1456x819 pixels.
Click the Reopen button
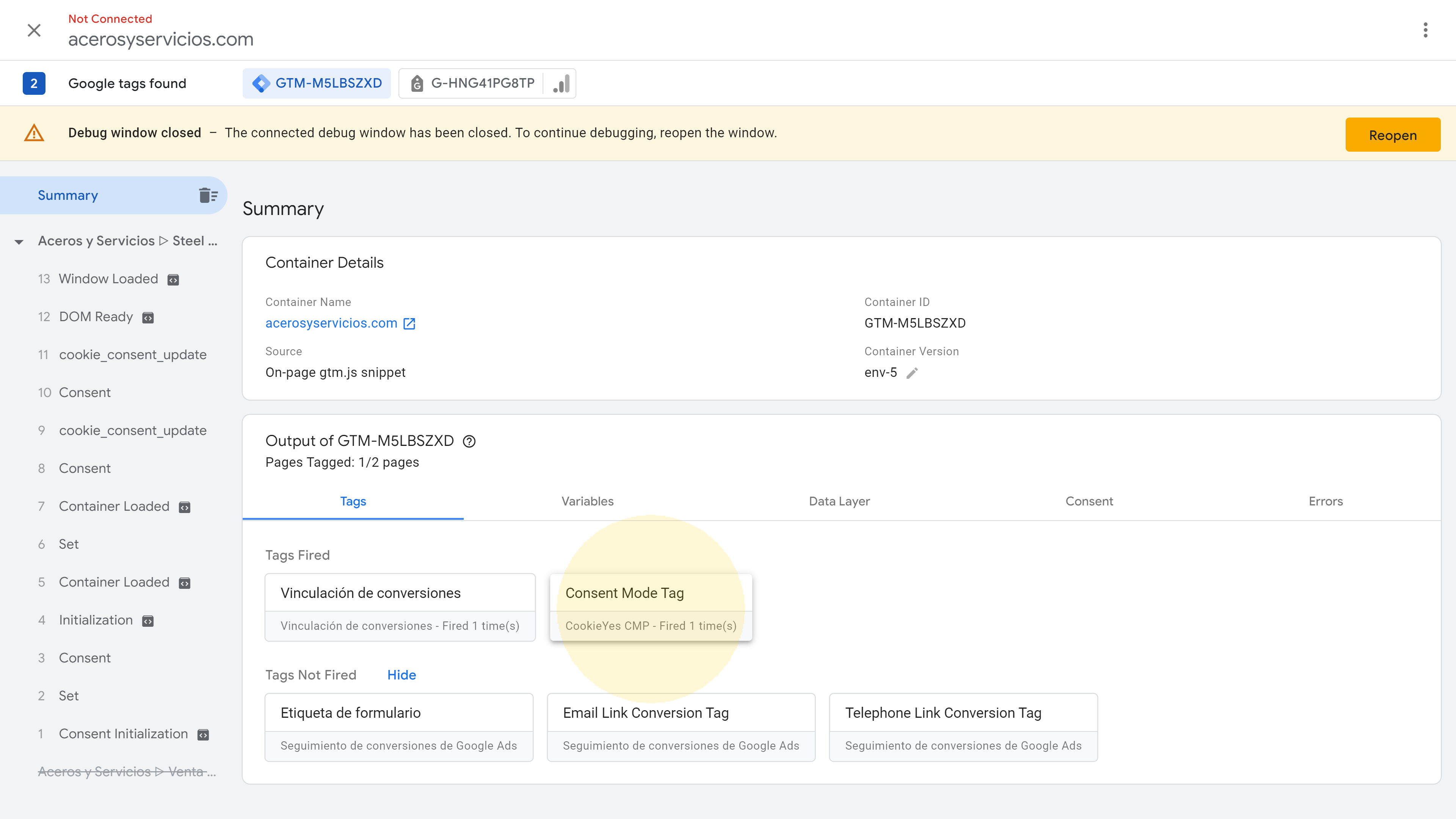click(x=1393, y=135)
